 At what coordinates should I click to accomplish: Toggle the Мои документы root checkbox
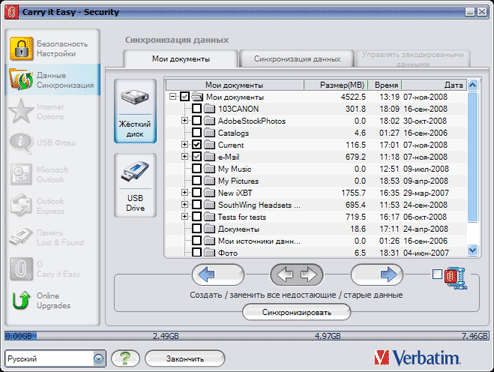(x=185, y=97)
